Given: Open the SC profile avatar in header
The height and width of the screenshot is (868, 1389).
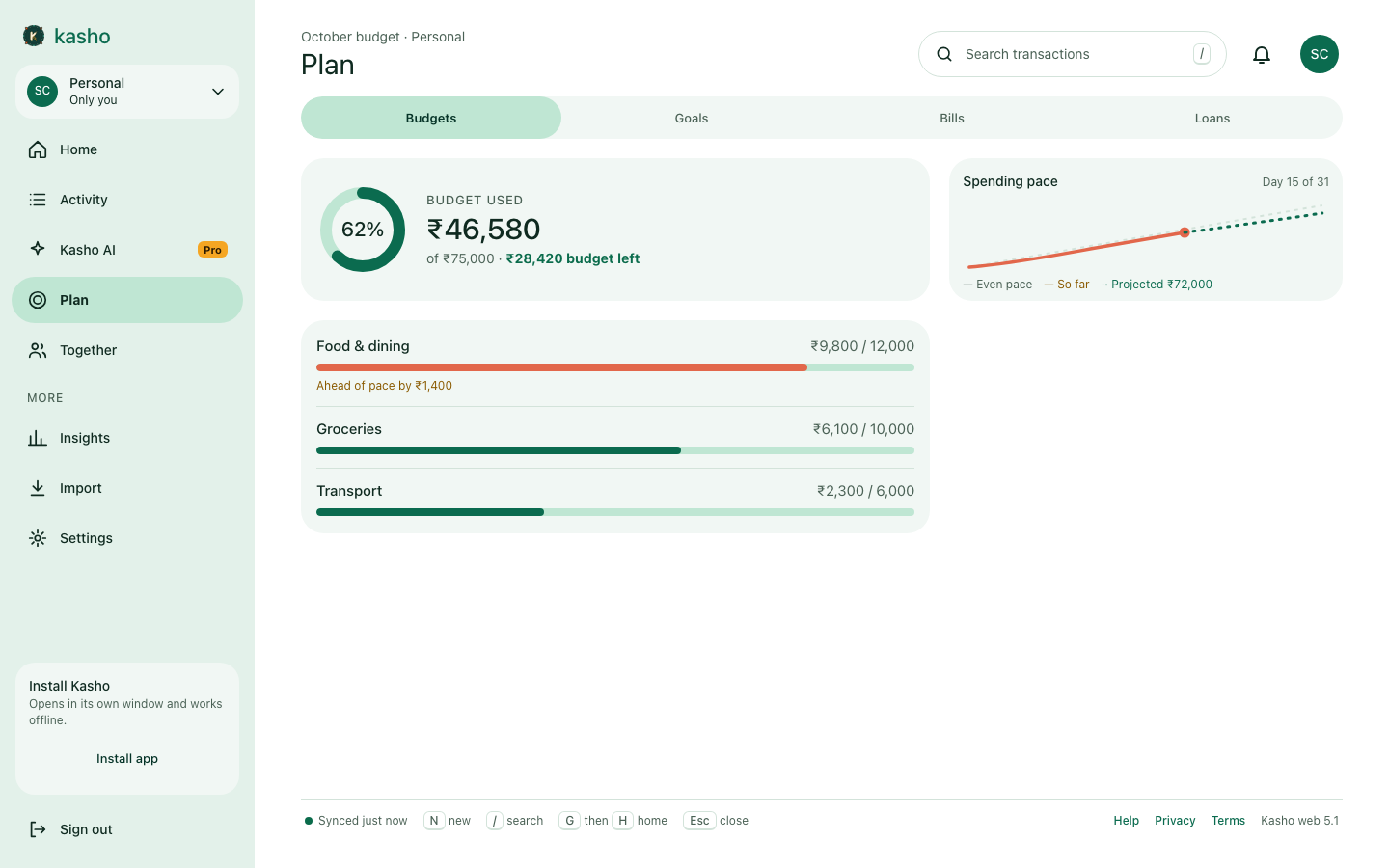Looking at the screenshot, I should [1320, 54].
